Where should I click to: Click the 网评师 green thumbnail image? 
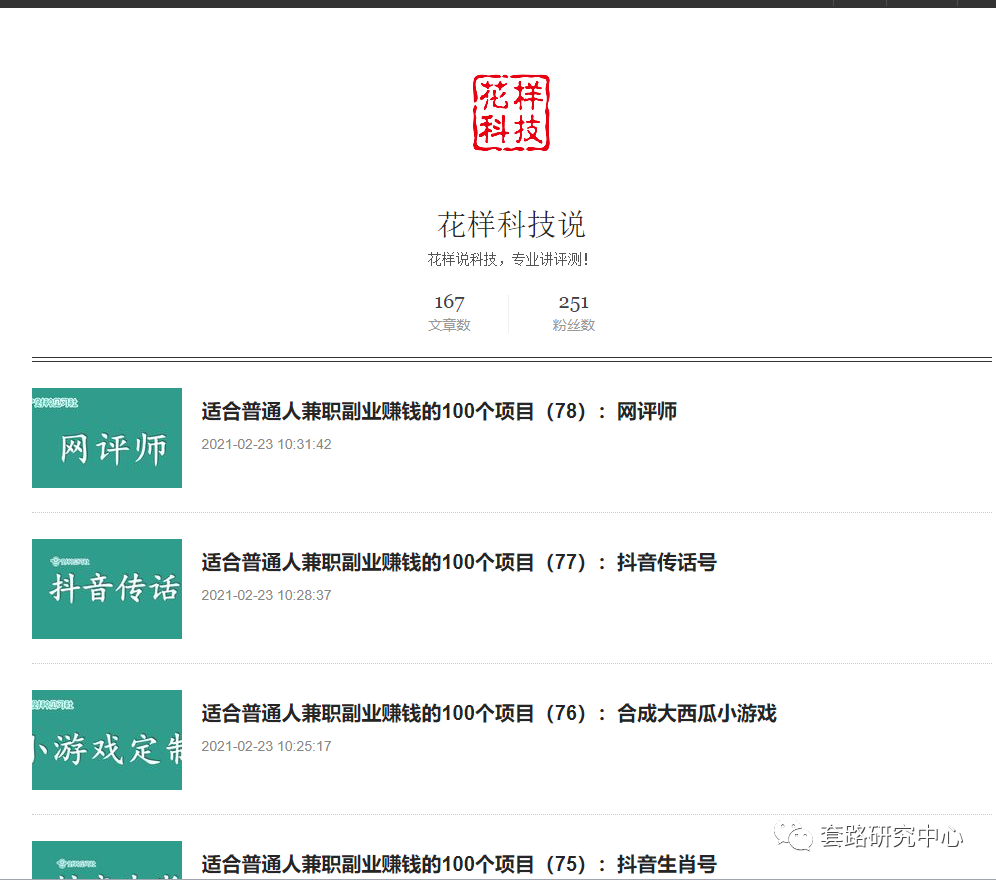coord(106,438)
